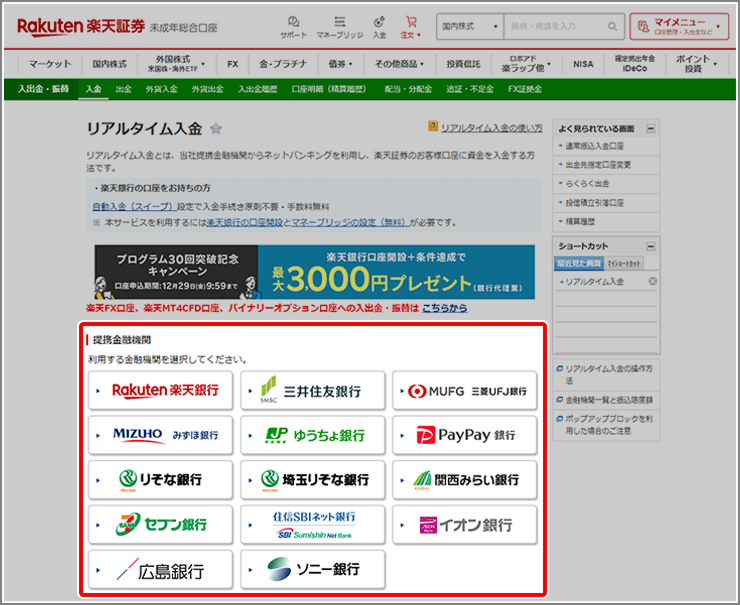Image resolution: width=740 pixels, height=605 pixels.
Task: Click the 入金 deposit icon in header
Action: point(379,27)
